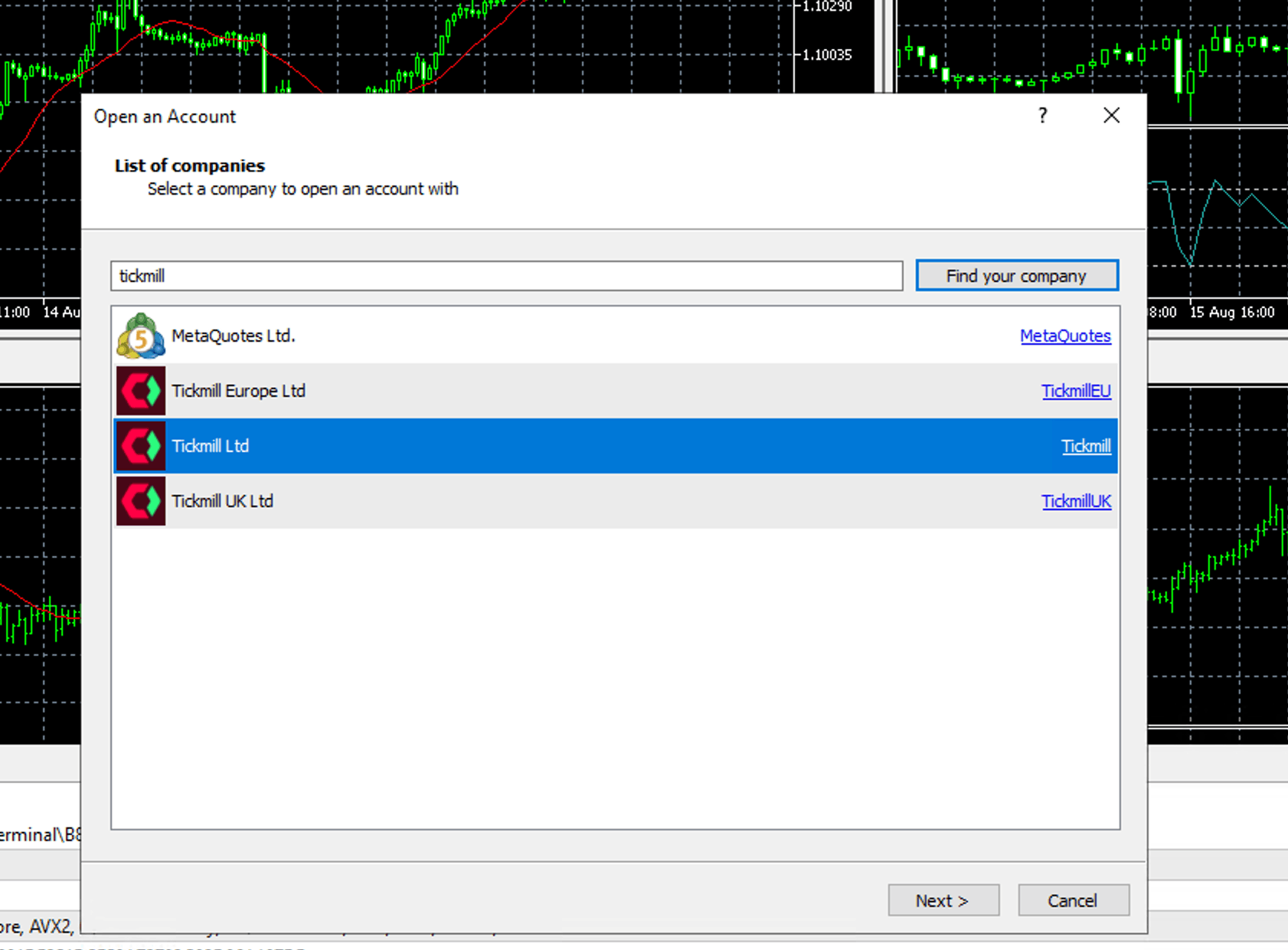The width and height of the screenshot is (1288, 950).
Task: Select the MetaQuotes Ltd. row
Action: [616, 336]
